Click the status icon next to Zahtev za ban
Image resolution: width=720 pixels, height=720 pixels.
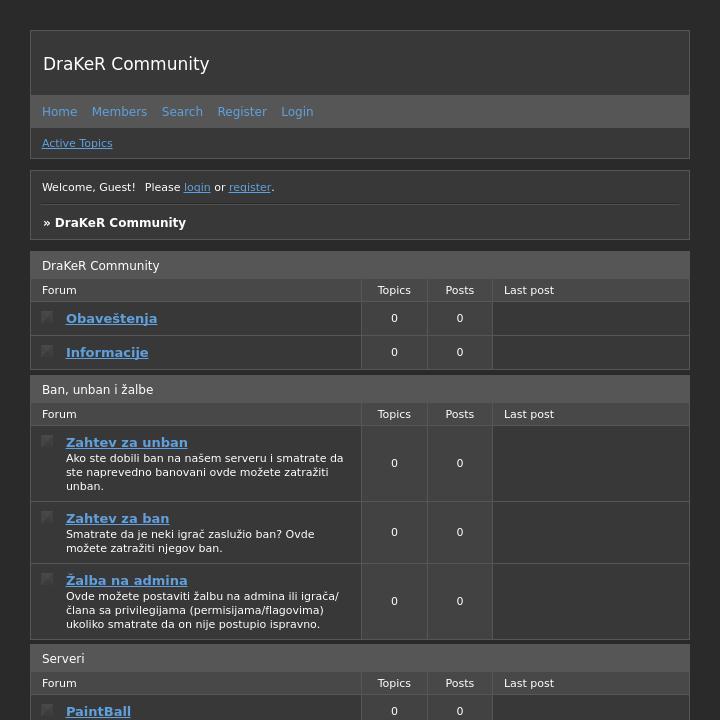click(x=47, y=517)
